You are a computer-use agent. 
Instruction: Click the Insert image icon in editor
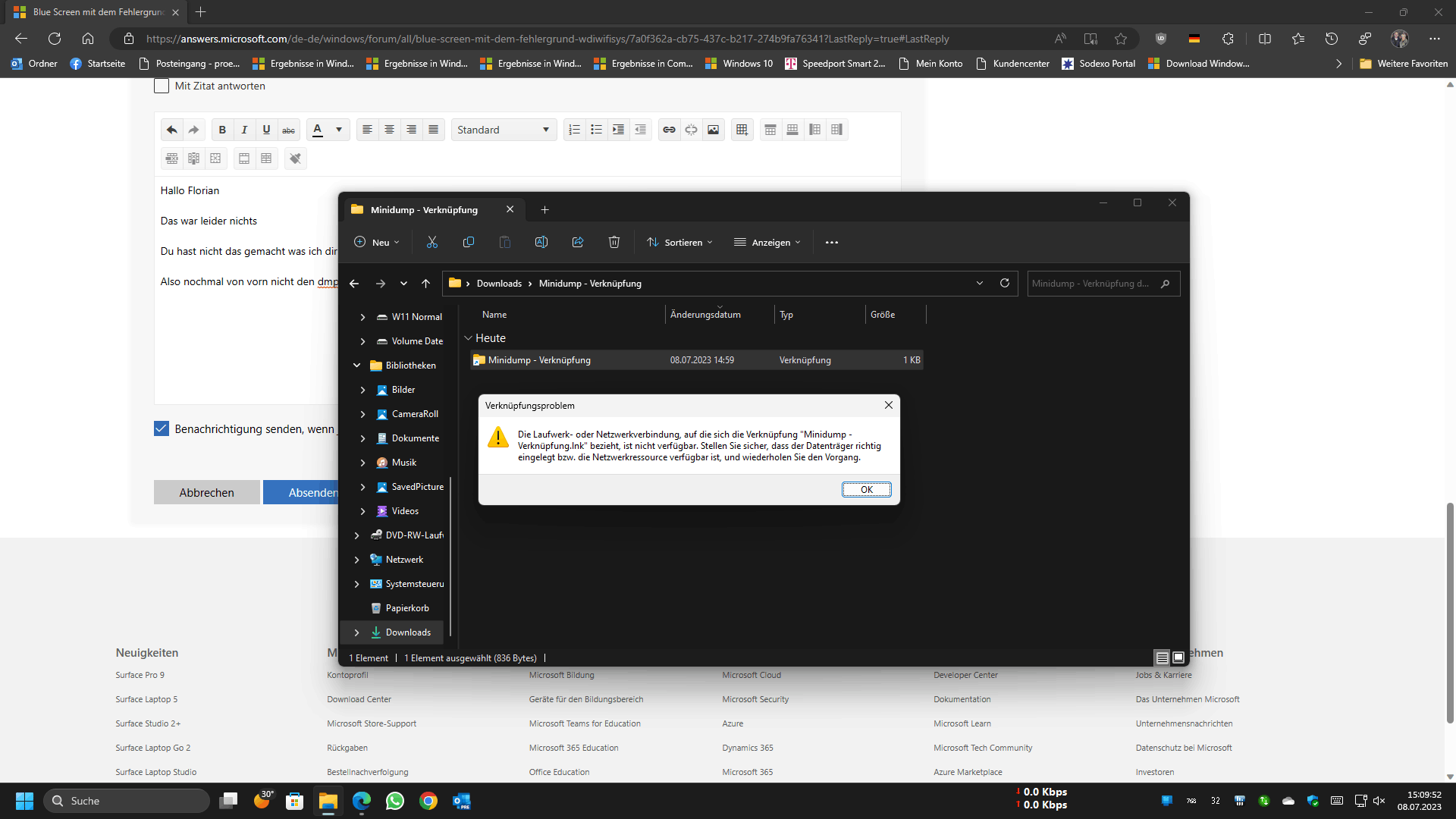pos(713,130)
